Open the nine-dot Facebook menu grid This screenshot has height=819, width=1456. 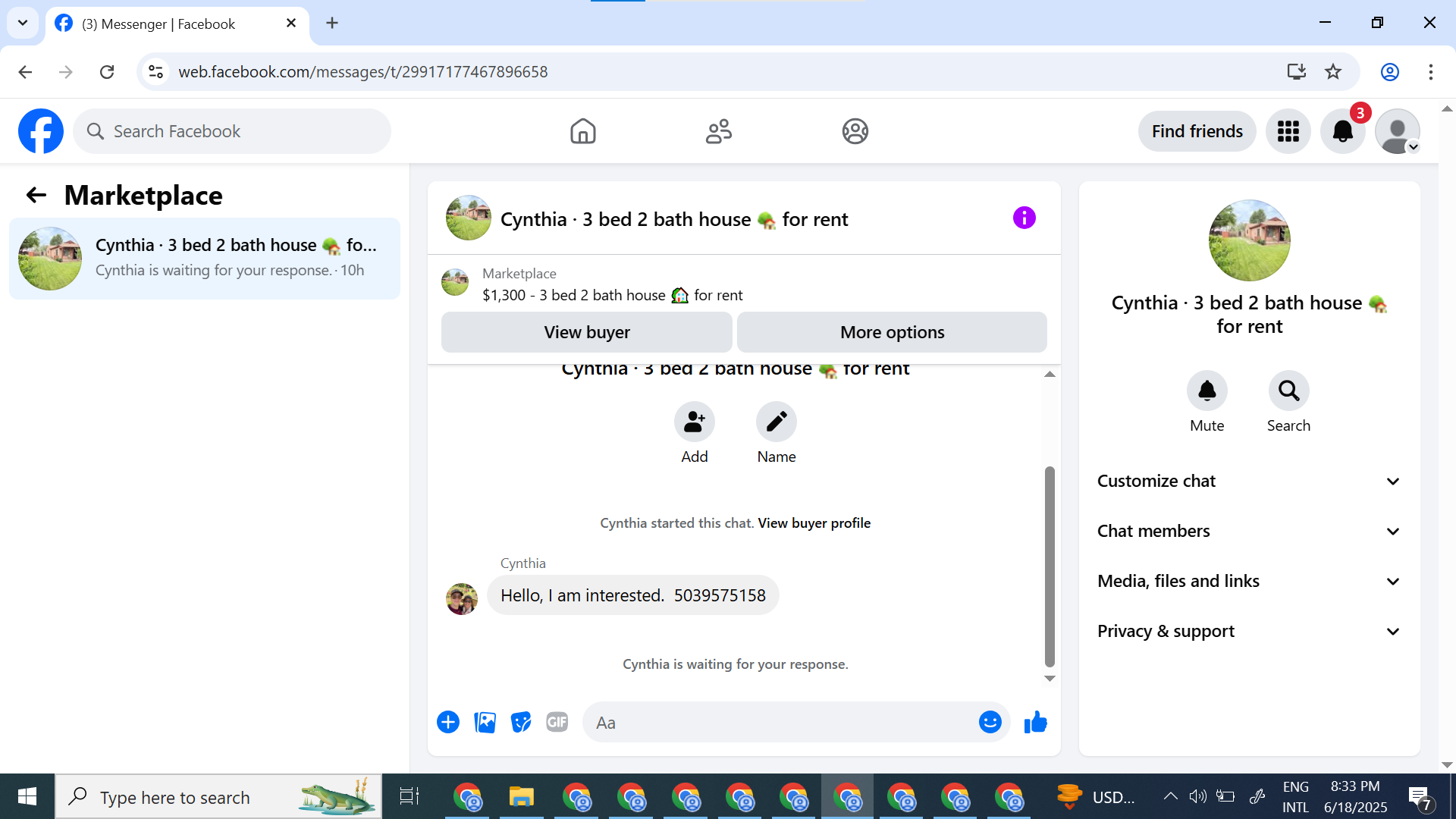click(x=1288, y=131)
